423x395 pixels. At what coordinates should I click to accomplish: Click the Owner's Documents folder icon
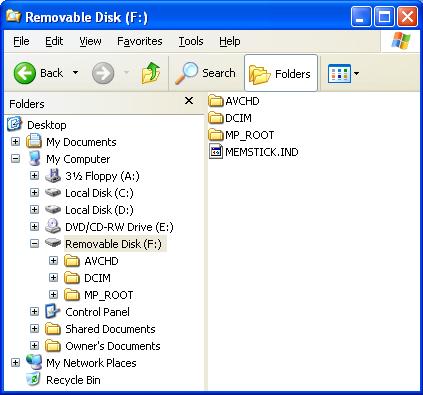click(53, 346)
